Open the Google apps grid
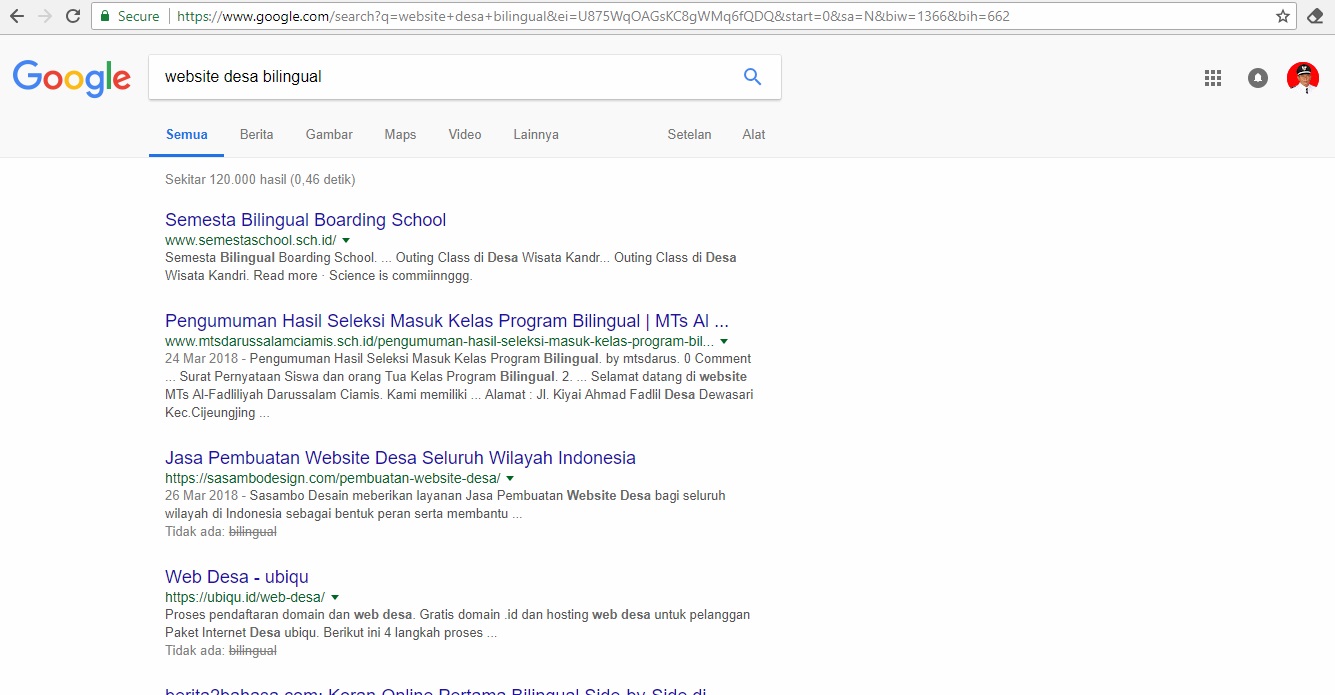The height and width of the screenshot is (695, 1335). [x=1213, y=78]
